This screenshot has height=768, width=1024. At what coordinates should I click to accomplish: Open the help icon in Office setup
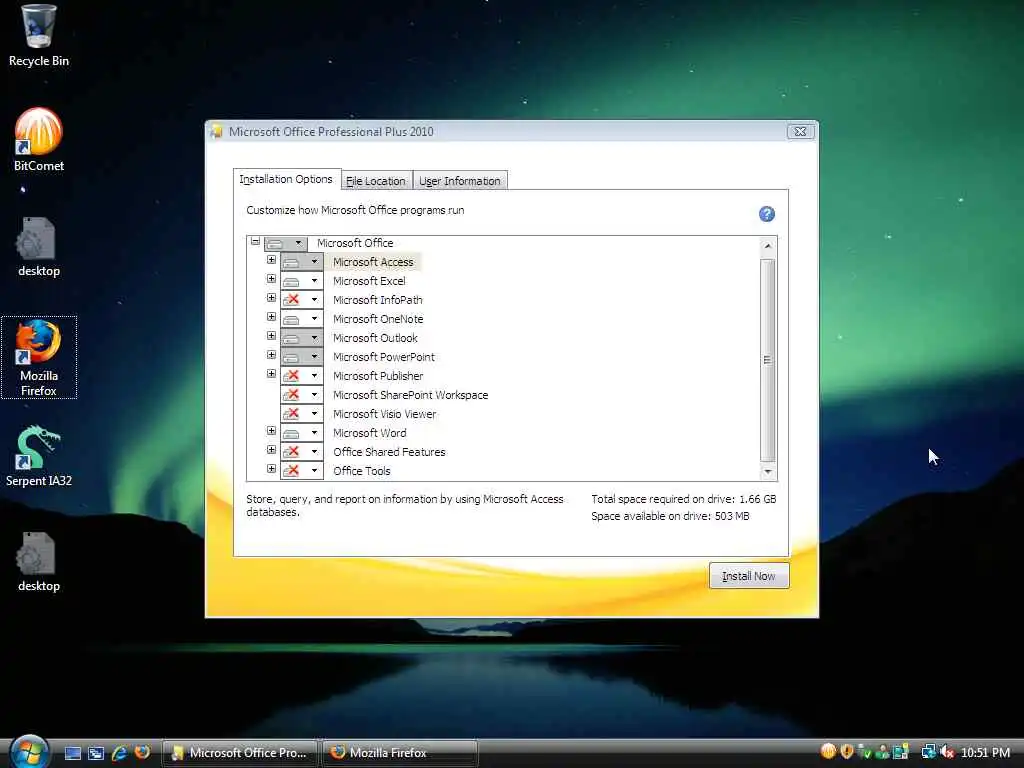click(767, 214)
